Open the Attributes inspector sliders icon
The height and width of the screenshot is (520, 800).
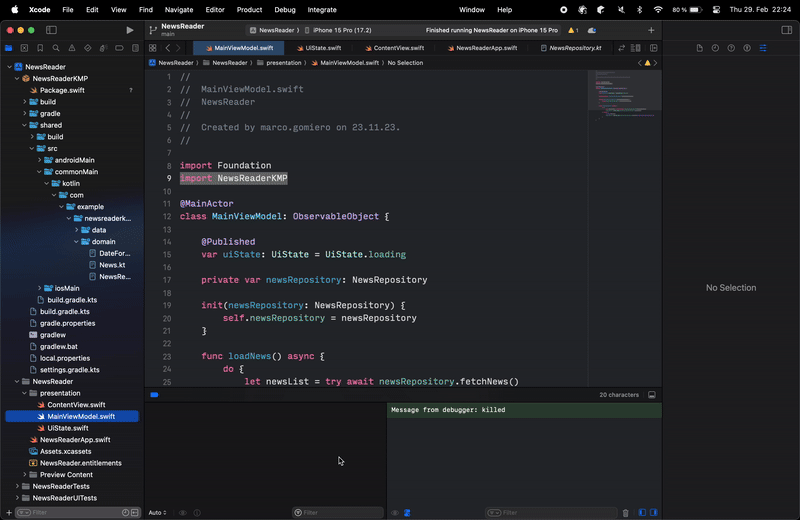(763, 48)
